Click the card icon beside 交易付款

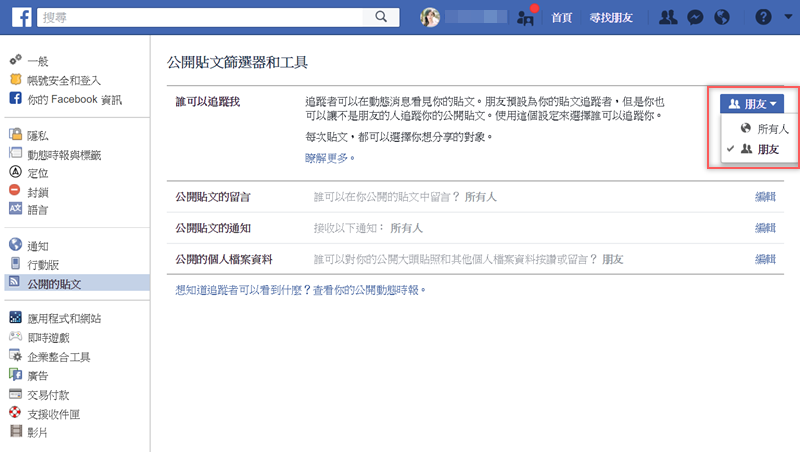click(x=15, y=394)
